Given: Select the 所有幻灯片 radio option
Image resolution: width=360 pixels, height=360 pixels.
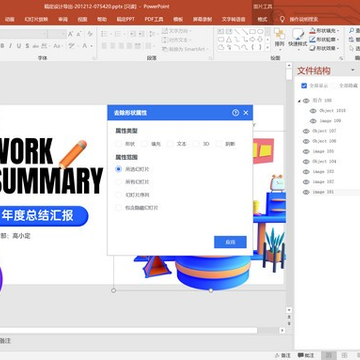Looking at the screenshot, I should click(x=118, y=182).
